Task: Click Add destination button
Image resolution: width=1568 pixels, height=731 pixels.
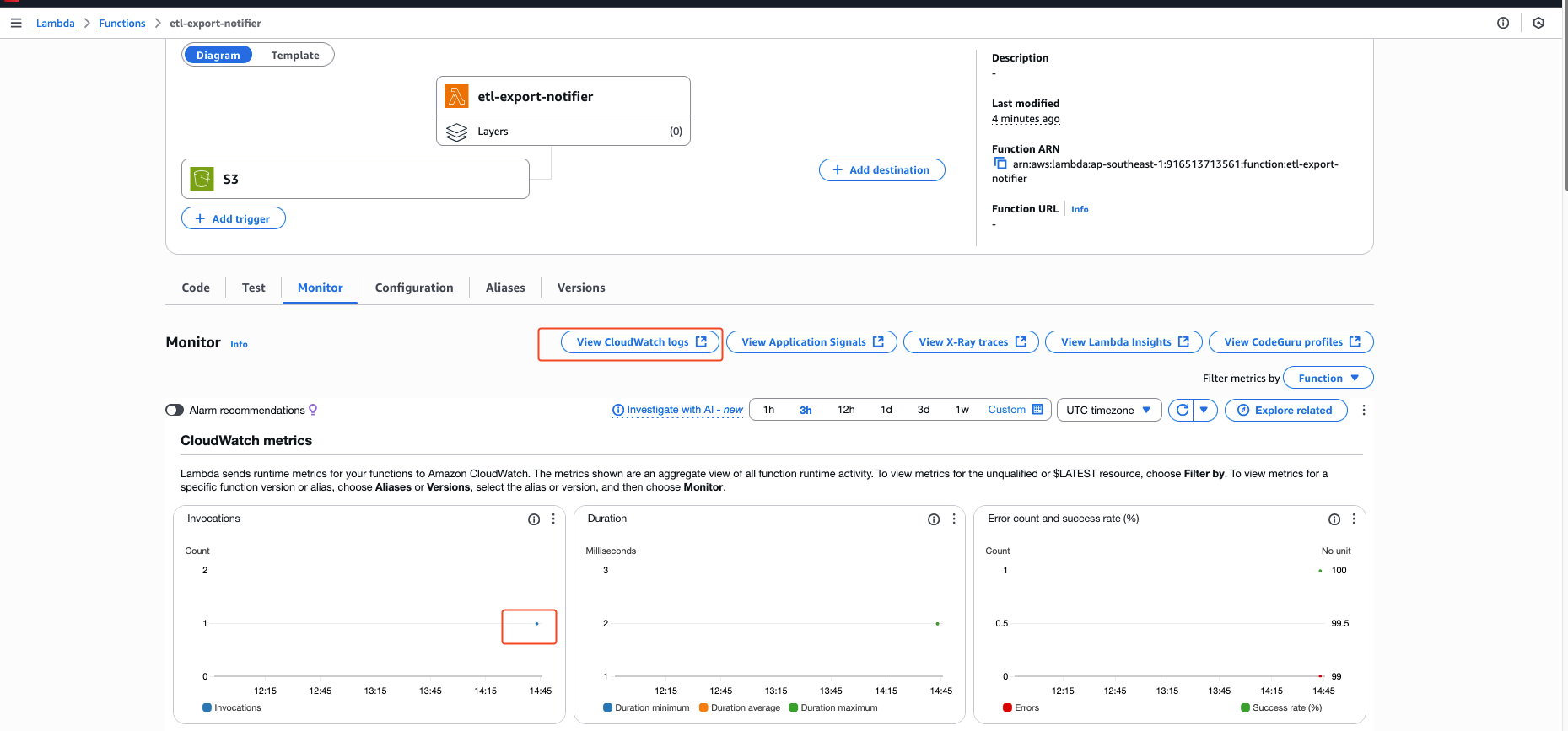Action: click(x=882, y=169)
